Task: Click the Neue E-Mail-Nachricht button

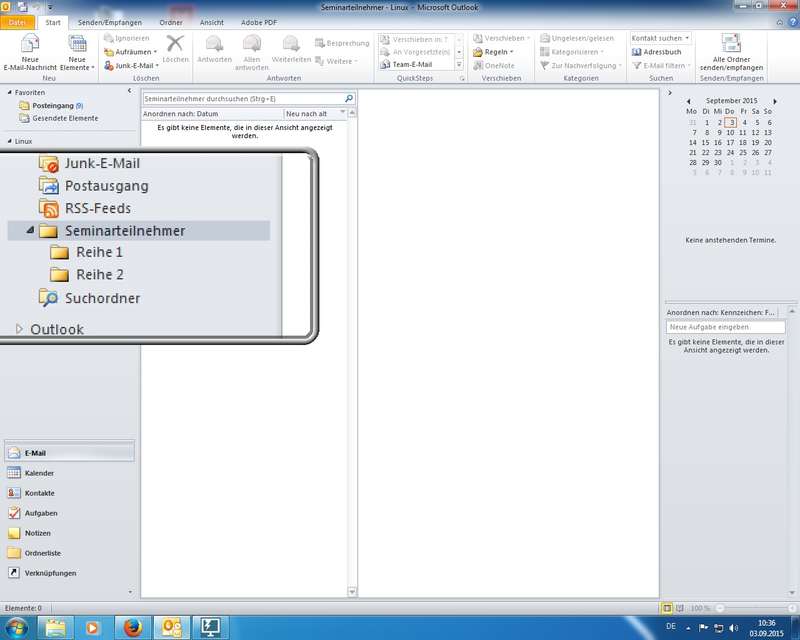Action: 31,52
